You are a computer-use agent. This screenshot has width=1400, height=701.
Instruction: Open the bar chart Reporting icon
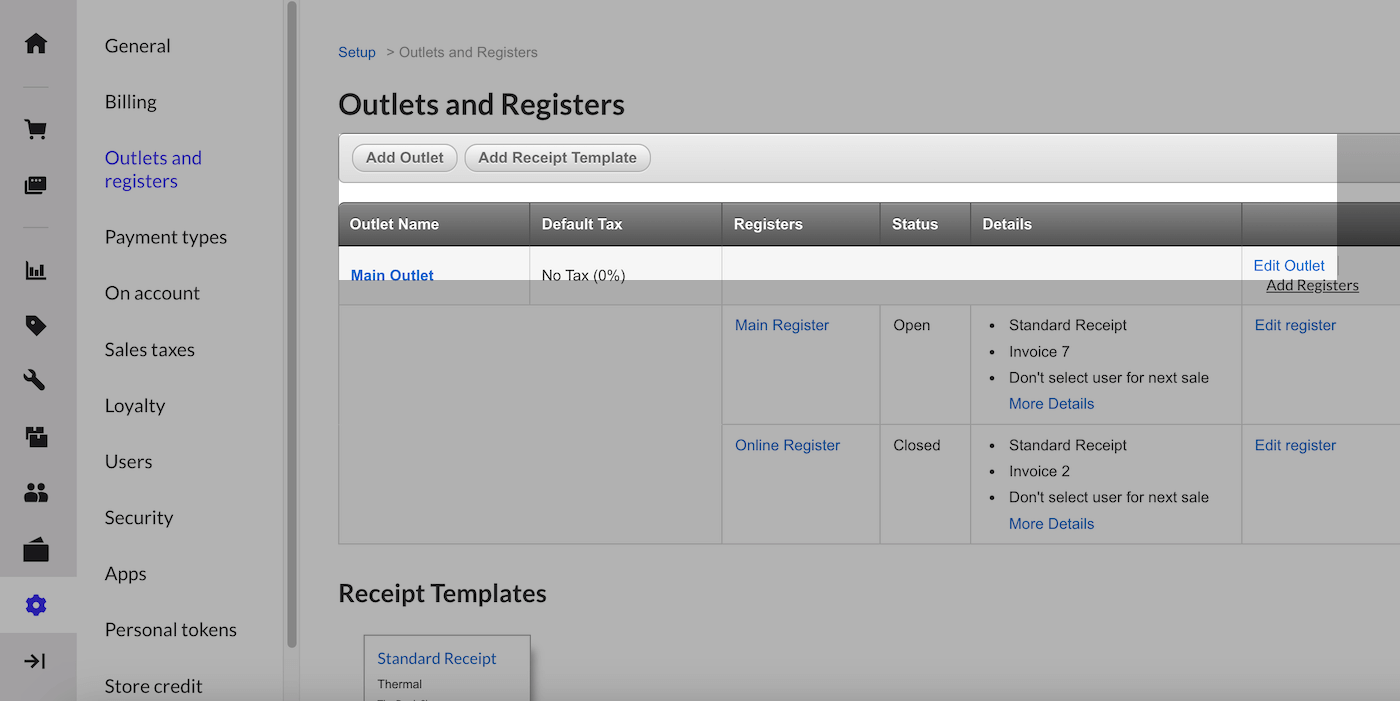[36, 271]
